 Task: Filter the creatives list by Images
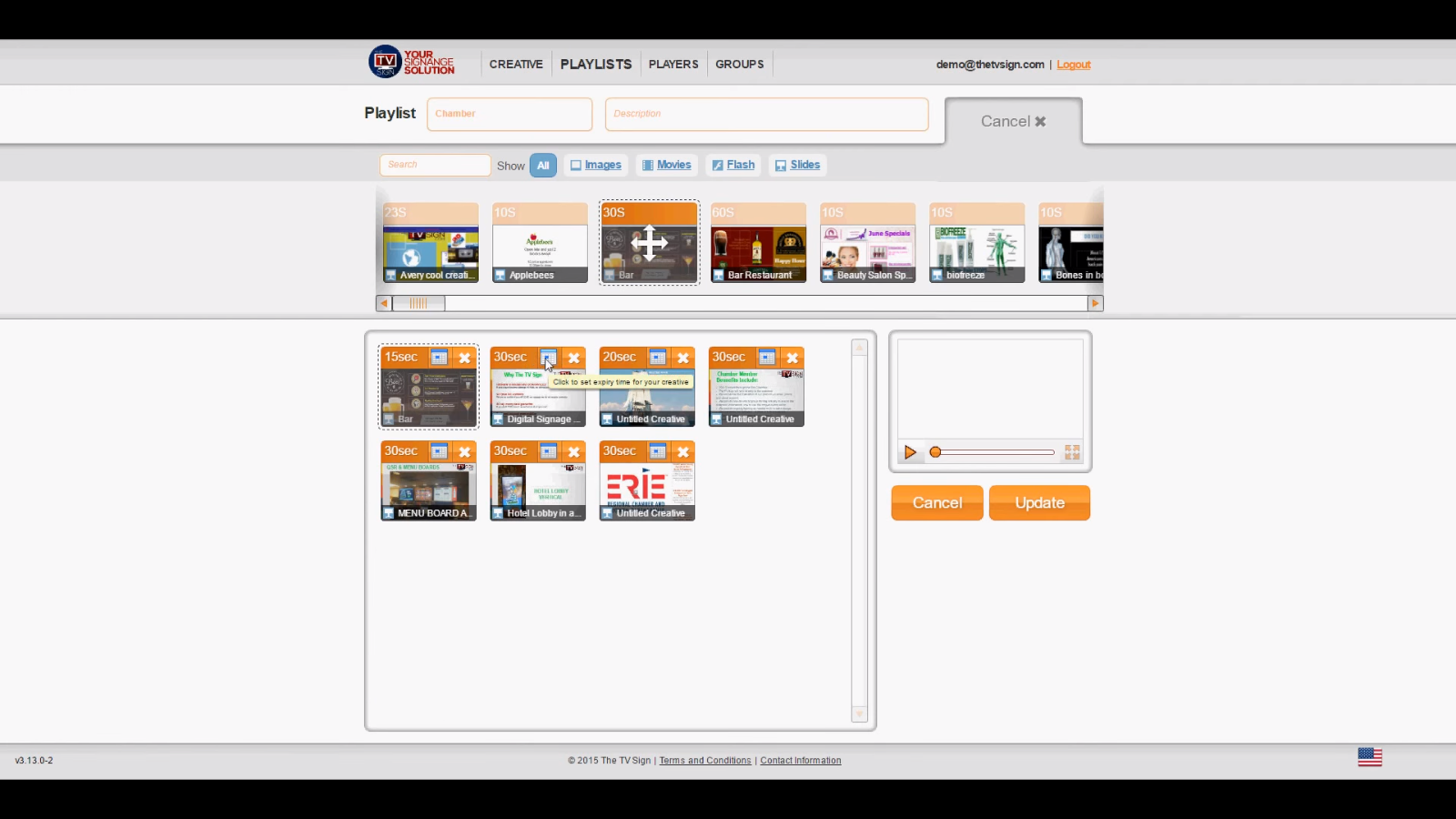tap(596, 165)
